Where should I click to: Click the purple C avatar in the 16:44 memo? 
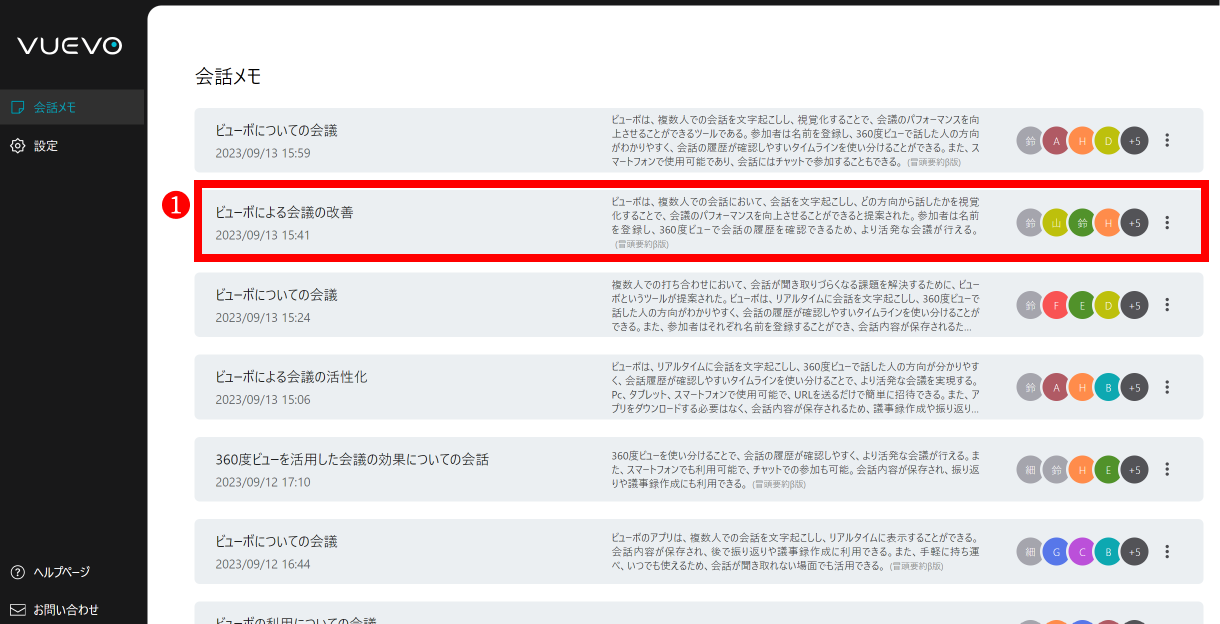[1082, 551]
